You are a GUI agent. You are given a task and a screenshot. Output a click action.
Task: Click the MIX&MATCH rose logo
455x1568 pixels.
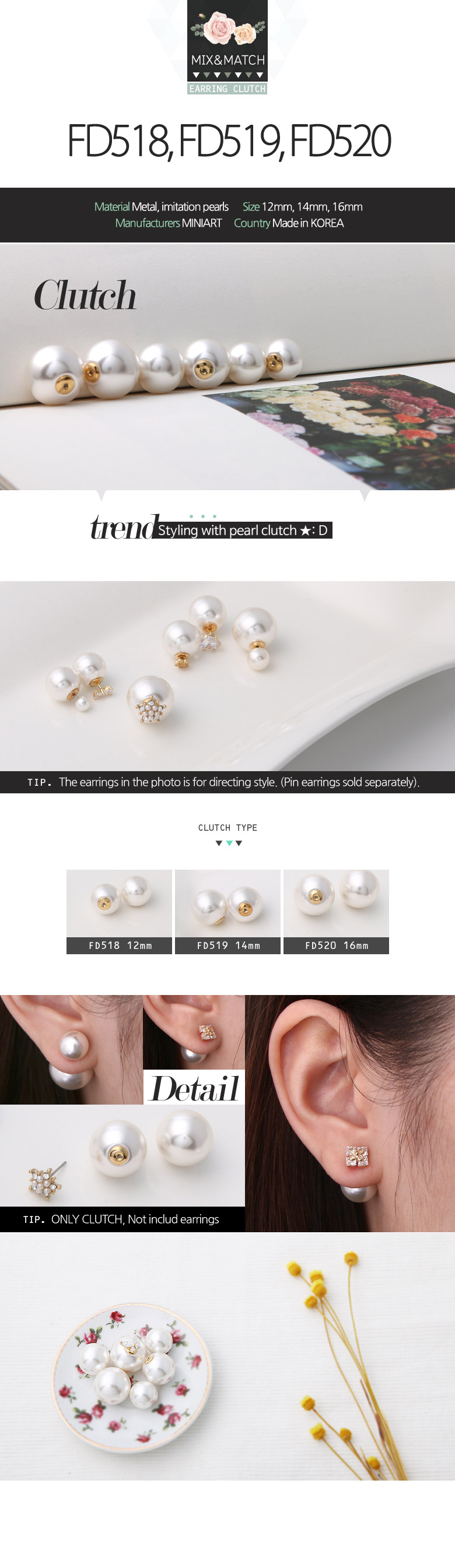tap(227, 41)
